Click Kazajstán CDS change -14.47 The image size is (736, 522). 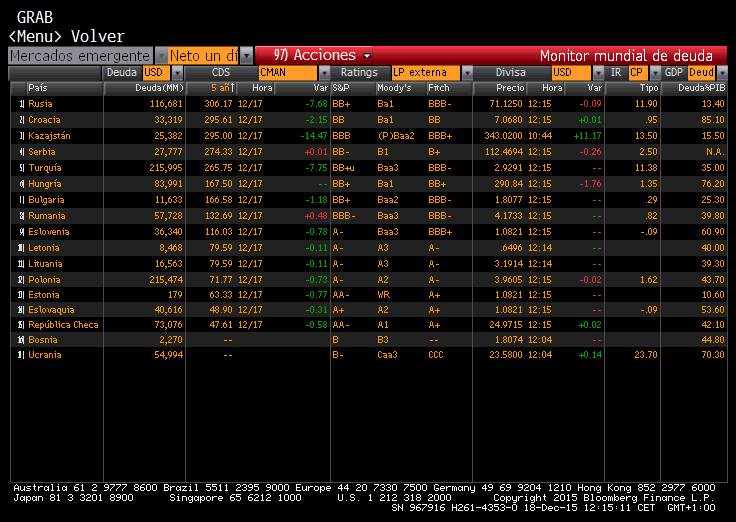coord(314,136)
